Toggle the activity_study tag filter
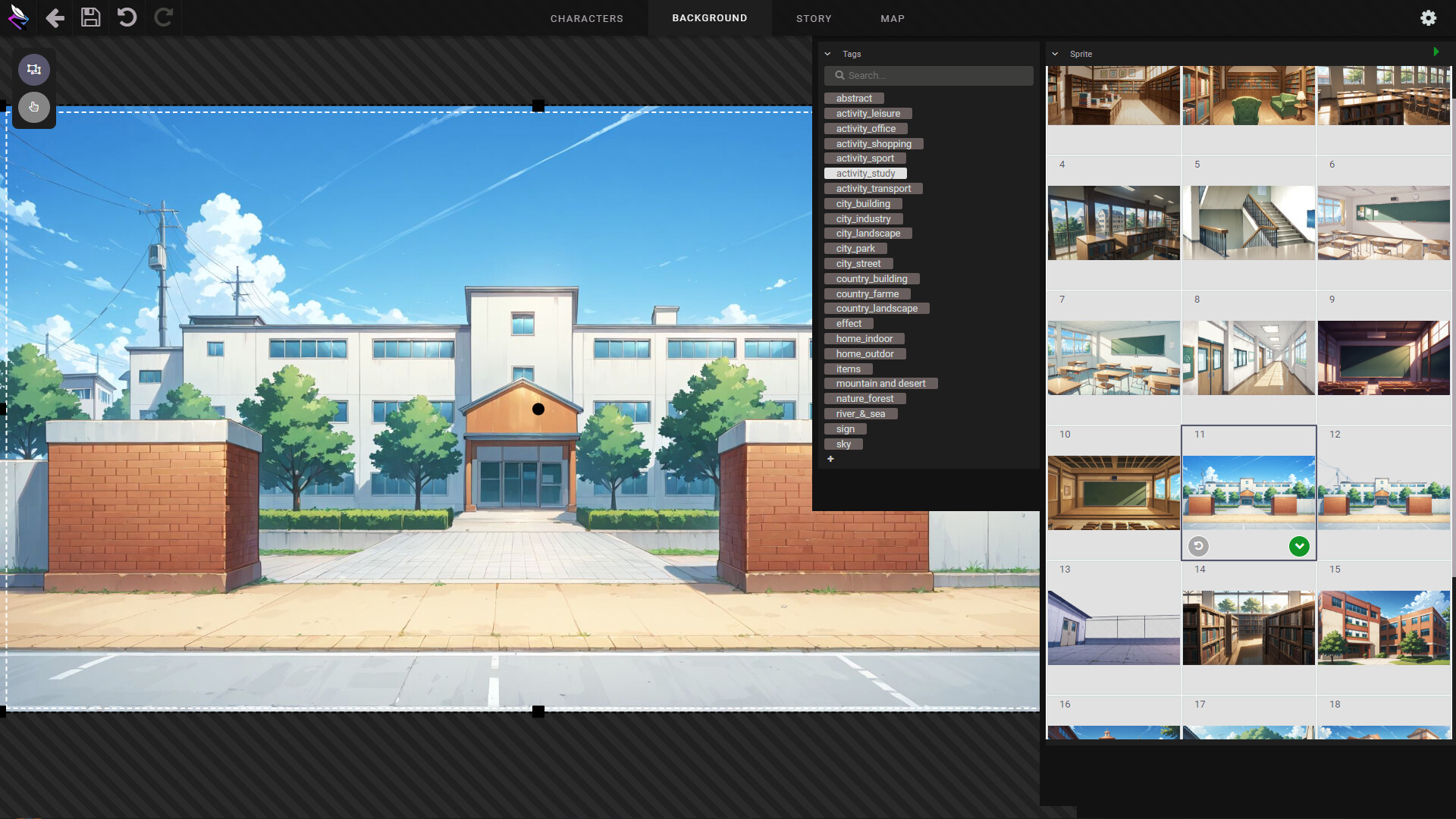The height and width of the screenshot is (819, 1456). click(x=865, y=173)
